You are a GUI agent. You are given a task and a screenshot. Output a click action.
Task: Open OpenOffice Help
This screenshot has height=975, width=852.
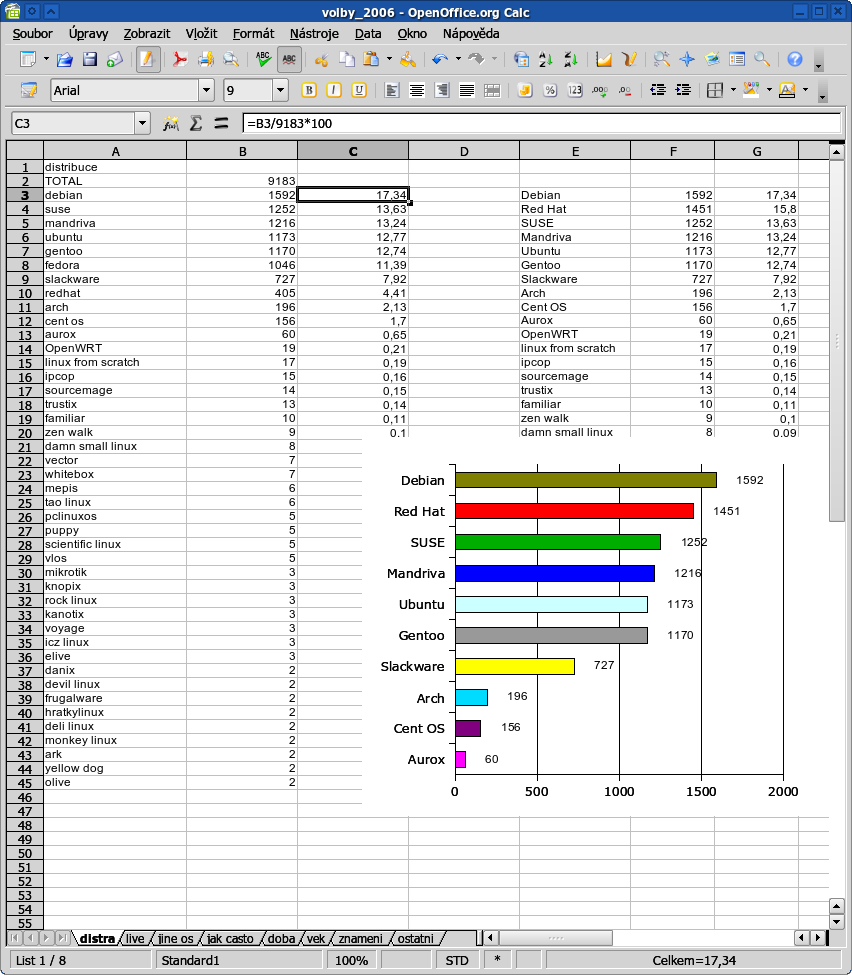click(793, 58)
